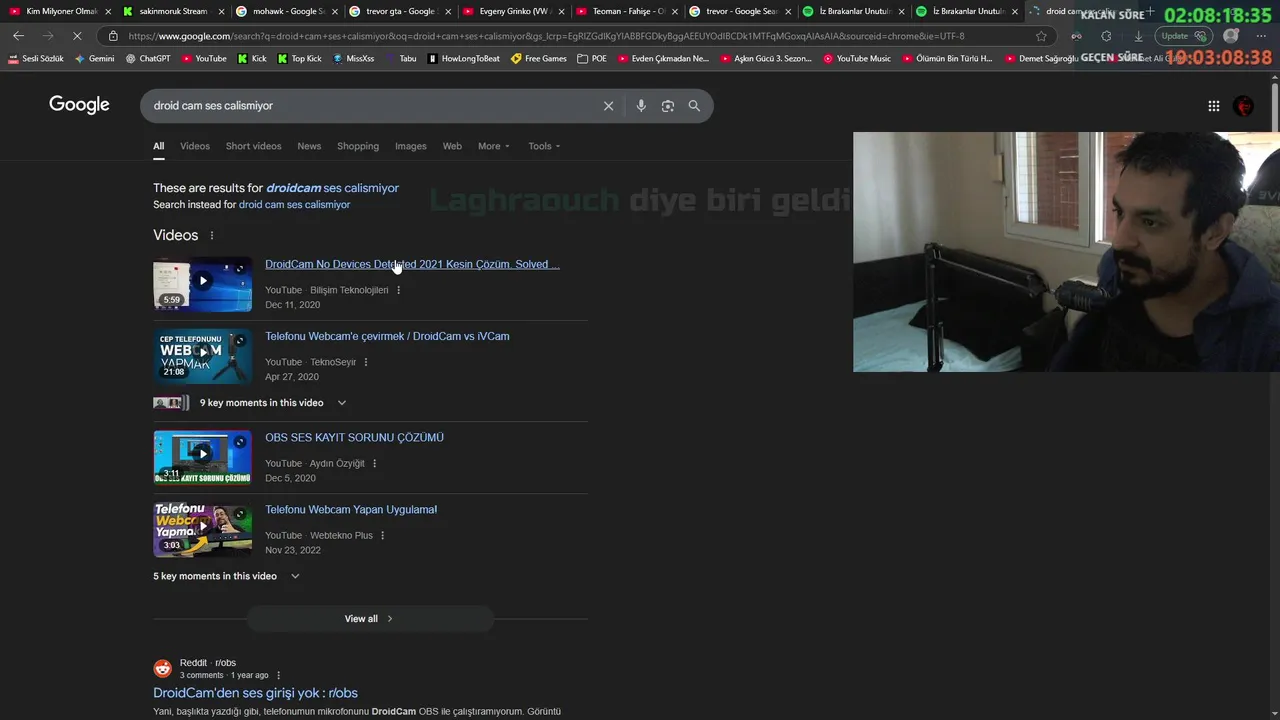
Task: Open the More search filters dropdown
Action: coord(493,146)
